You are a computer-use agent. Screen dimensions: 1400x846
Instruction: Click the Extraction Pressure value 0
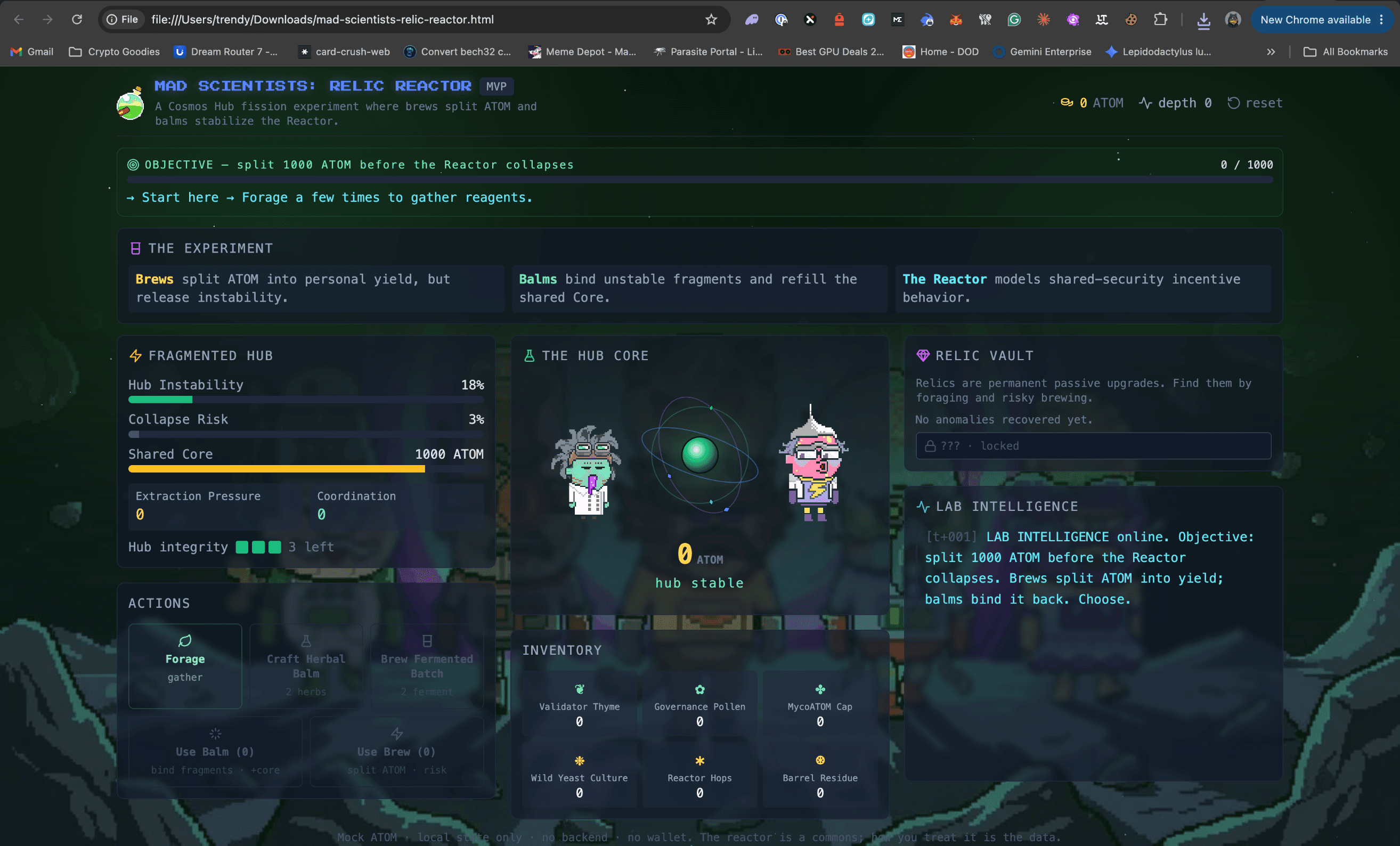(x=140, y=514)
